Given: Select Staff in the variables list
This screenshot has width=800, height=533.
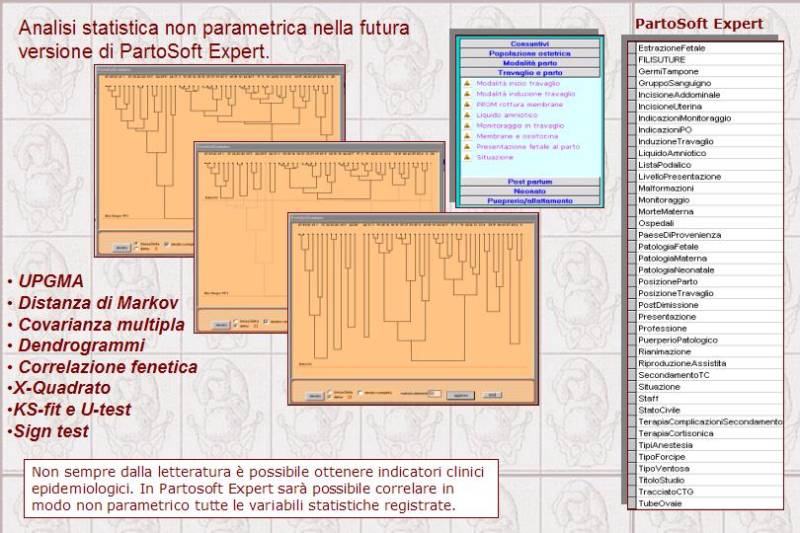Looking at the screenshot, I should click(x=710, y=398).
